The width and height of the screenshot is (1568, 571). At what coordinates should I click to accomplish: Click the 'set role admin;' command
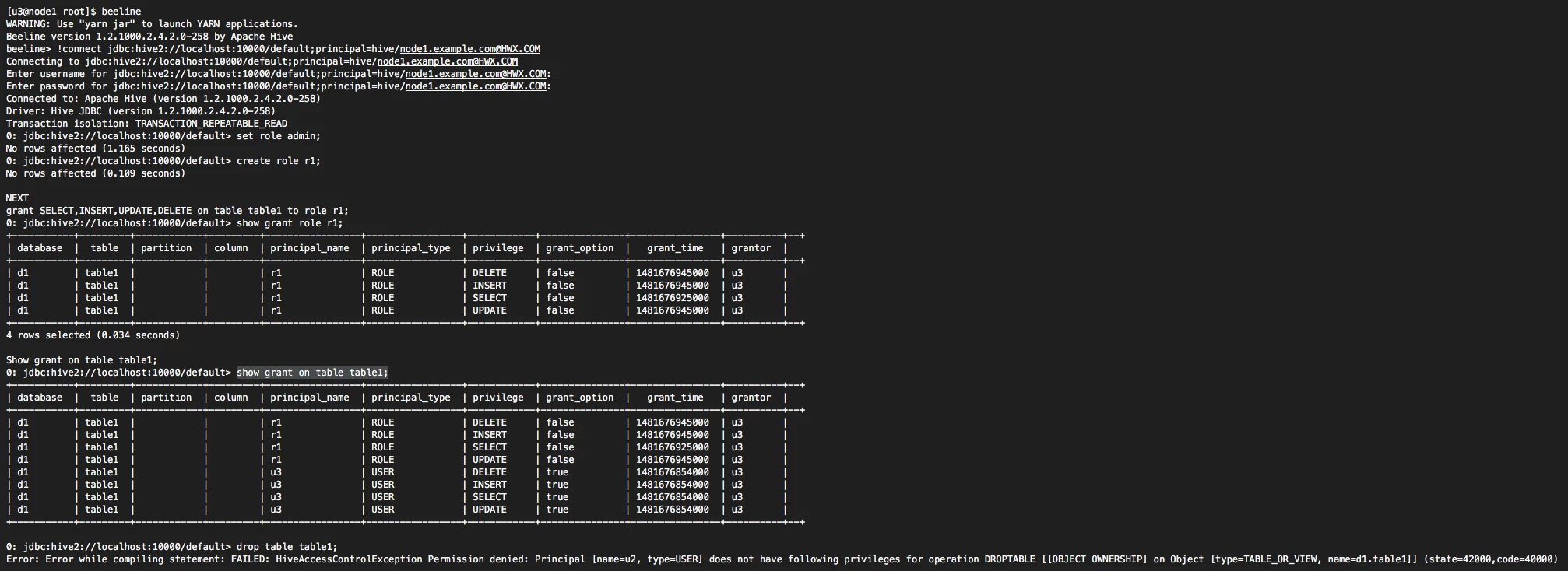point(279,136)
